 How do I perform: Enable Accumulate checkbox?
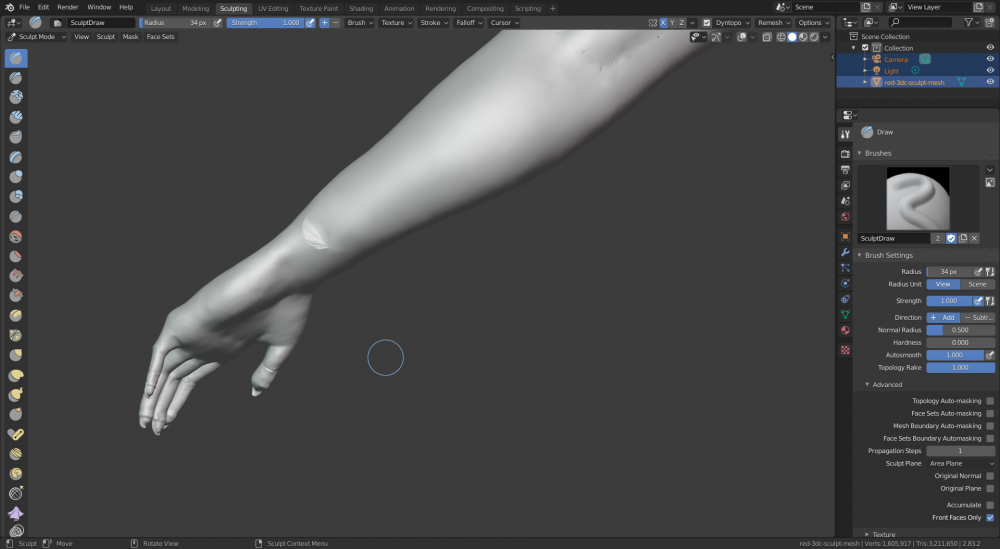[x=990, y=505]
